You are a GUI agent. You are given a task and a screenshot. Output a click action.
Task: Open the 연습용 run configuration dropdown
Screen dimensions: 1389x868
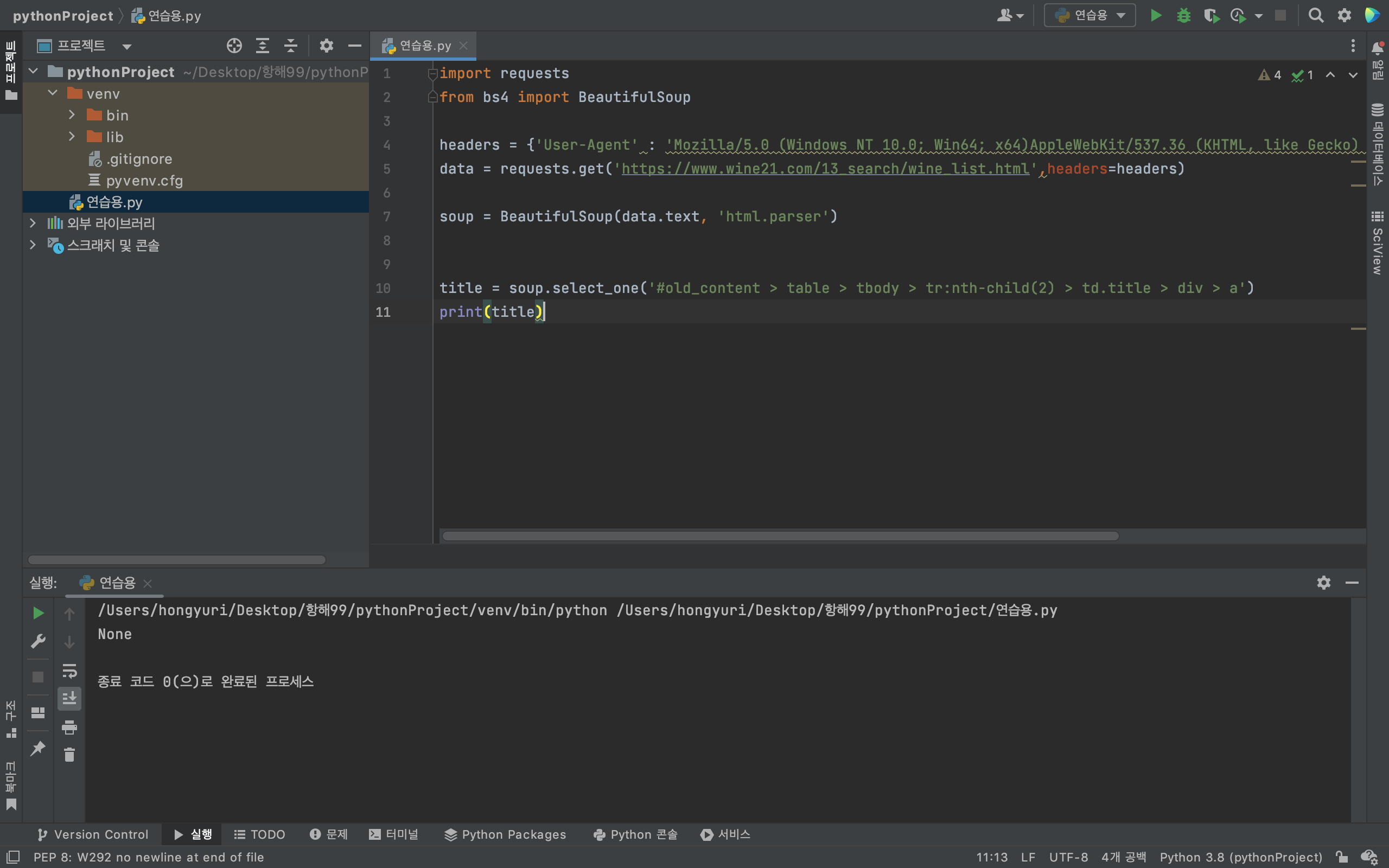[x=1089, y=16]
